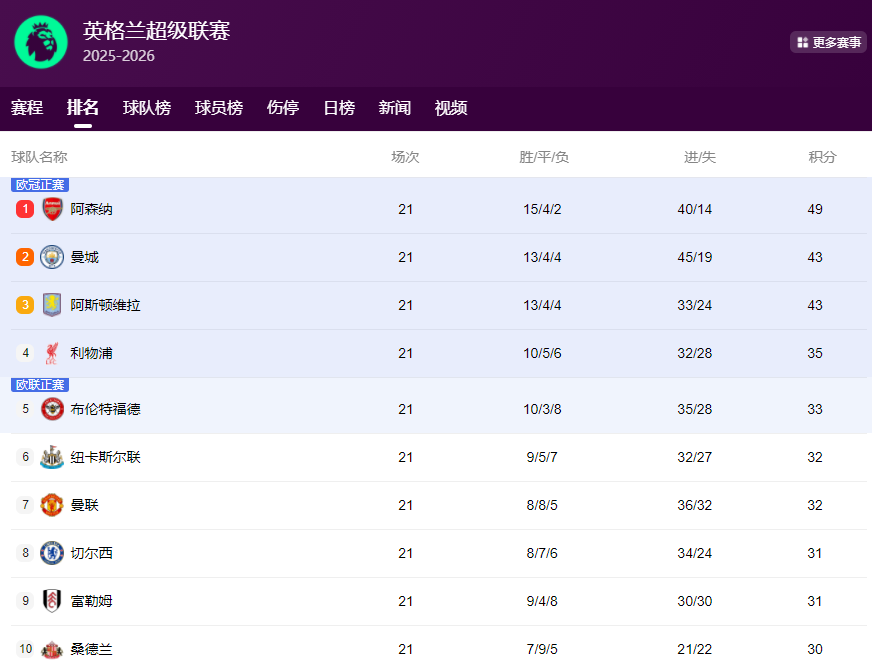Open the 球队榜 team stats tab

pos(147,107)
